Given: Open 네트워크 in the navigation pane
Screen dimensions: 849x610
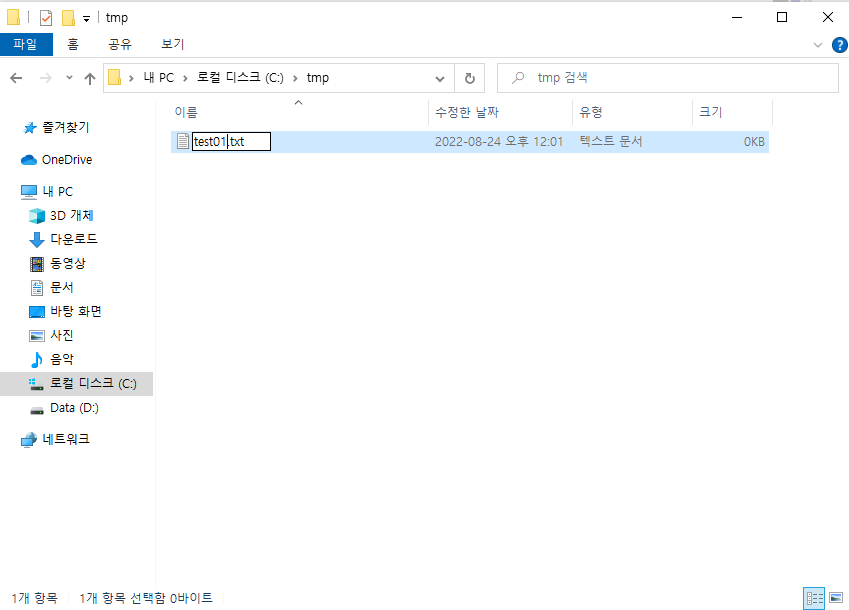Looking at the screenshot, I should tap(66, 439).
